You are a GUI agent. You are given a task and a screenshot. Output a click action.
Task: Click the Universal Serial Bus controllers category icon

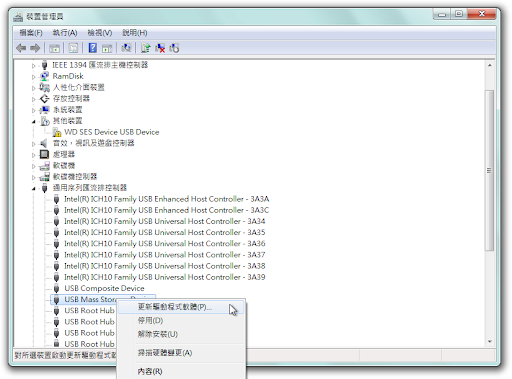tap(45, 188)
